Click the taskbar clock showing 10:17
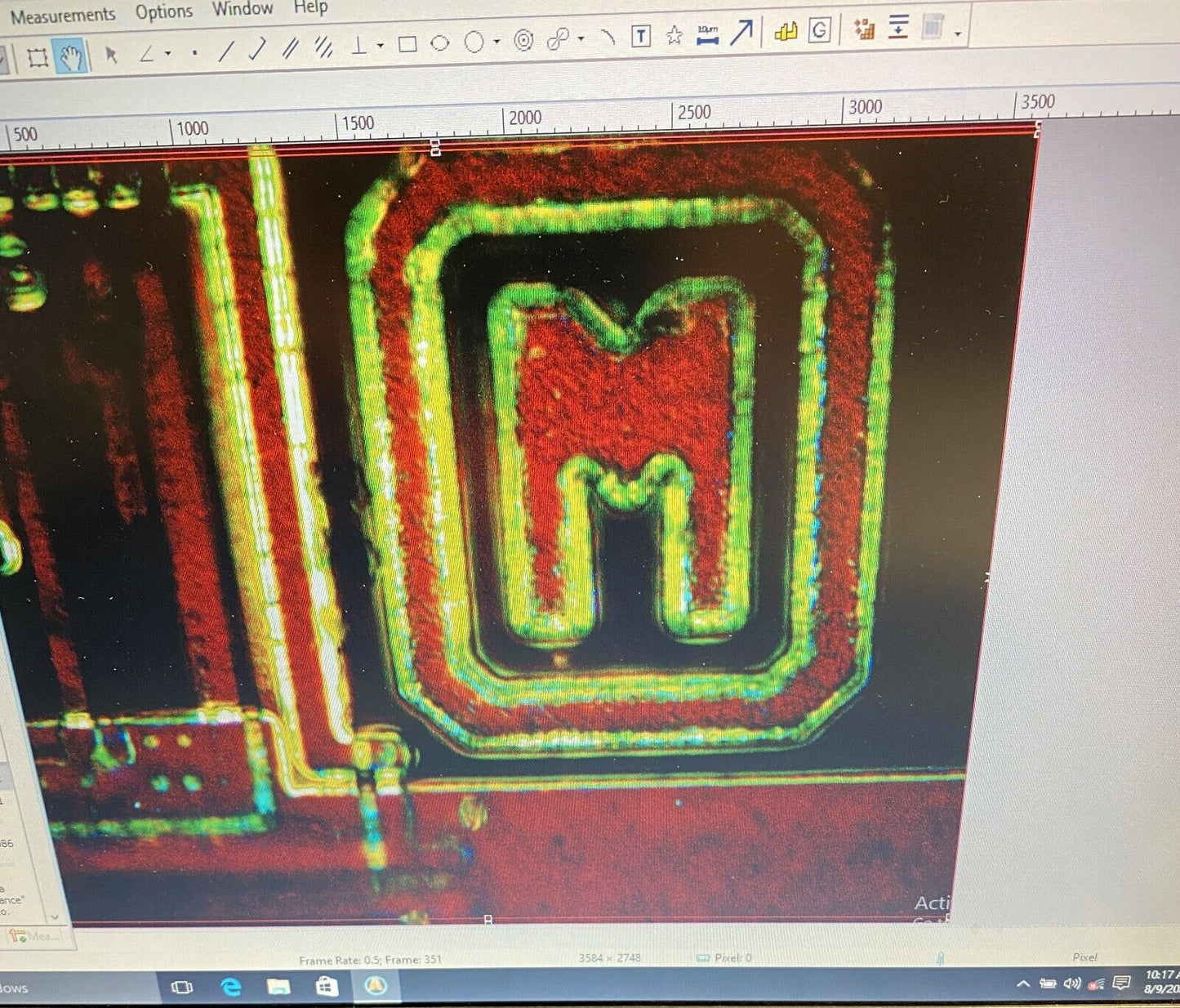 [1161, 981]
